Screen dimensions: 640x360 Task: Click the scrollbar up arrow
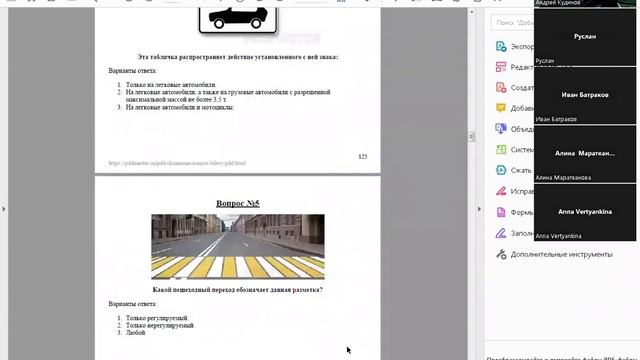click(471, 12)
